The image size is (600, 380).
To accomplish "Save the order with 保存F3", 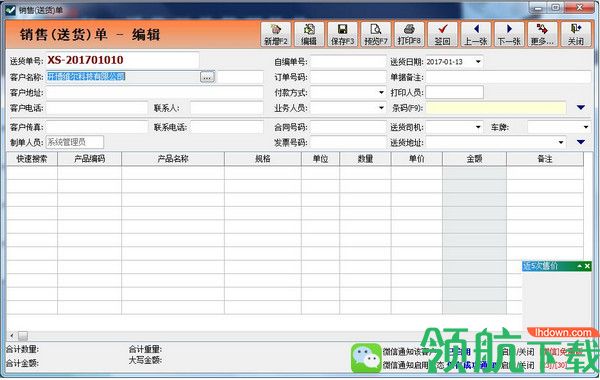I will coord(342,34).
